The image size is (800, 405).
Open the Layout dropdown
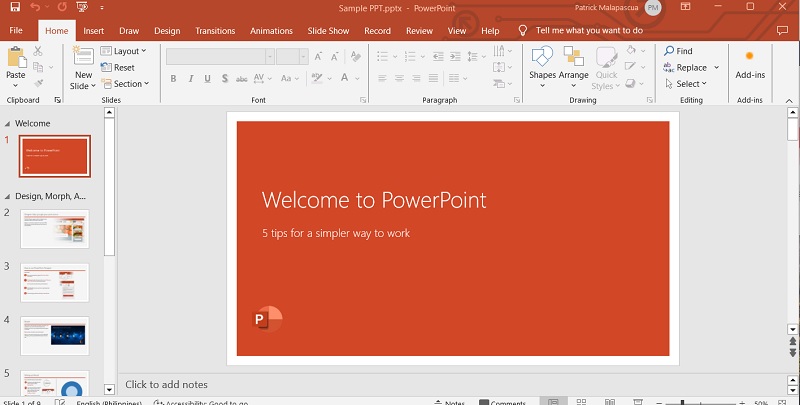click(x=123, y=51)
